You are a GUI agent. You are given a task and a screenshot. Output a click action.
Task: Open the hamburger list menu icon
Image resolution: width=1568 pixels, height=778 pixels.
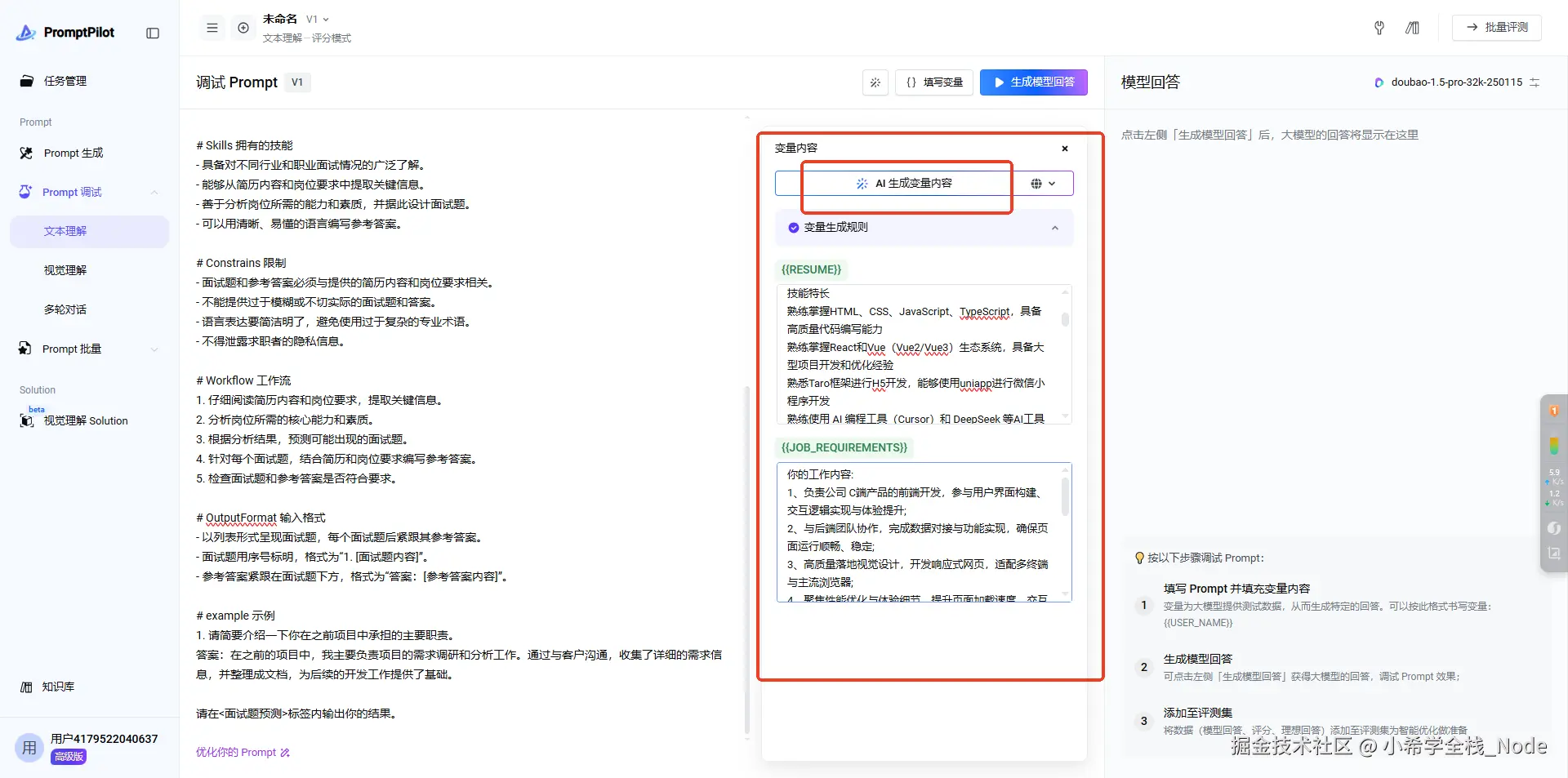pos(212,28)
